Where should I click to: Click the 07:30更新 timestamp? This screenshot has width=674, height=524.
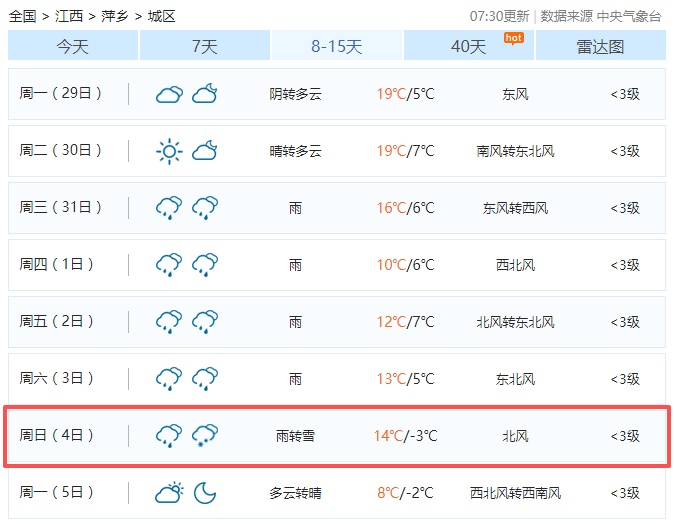click(x=499, y=16)
